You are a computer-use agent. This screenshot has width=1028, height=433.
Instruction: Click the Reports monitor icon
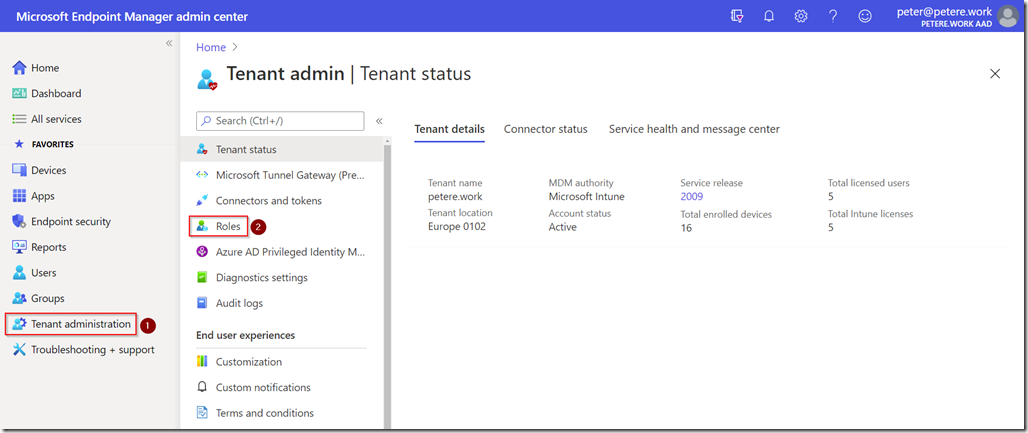(x=20, y=247)
